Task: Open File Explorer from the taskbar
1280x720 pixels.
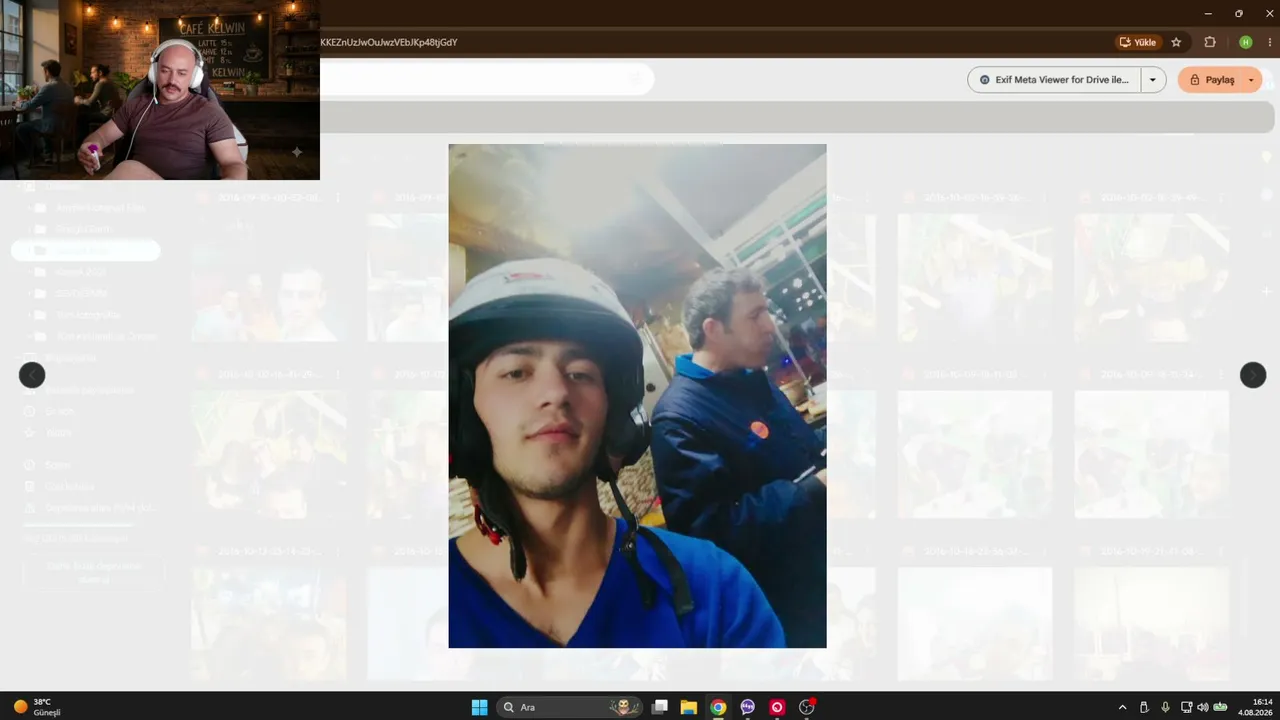Action: [689, 707]
